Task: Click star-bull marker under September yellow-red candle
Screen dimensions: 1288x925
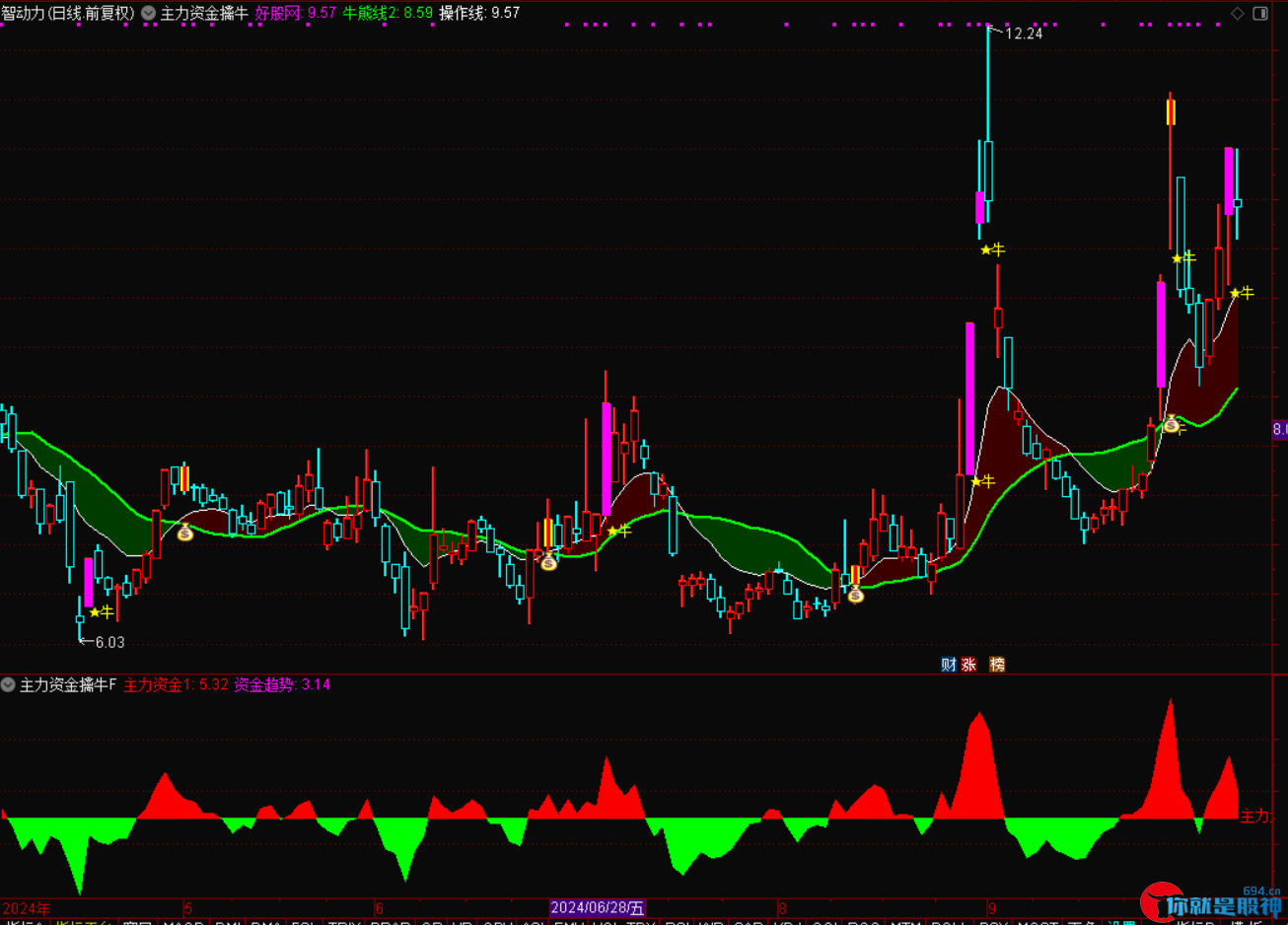Action: 1183,258
